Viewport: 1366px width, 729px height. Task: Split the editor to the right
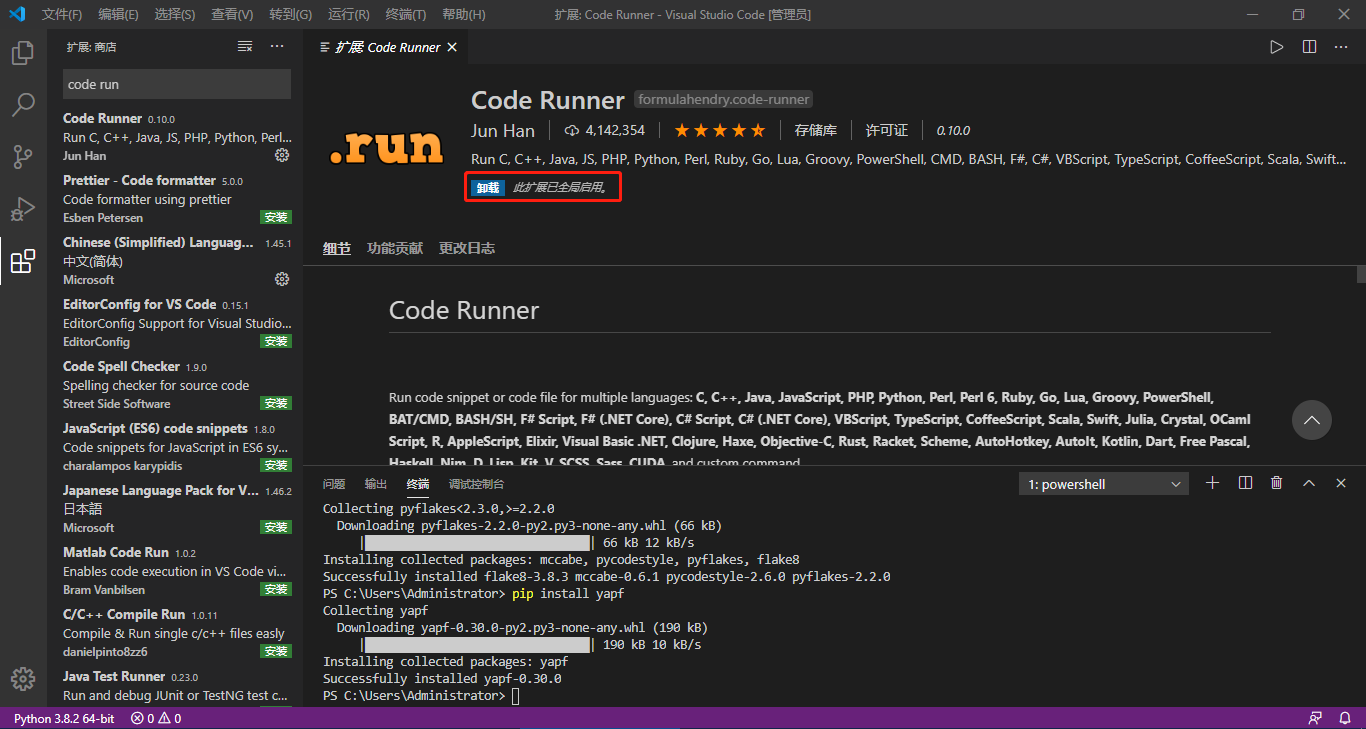1310,47
